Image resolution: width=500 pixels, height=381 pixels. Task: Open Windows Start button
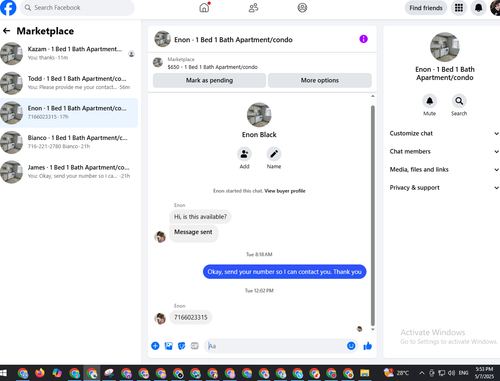pos(4,373)
